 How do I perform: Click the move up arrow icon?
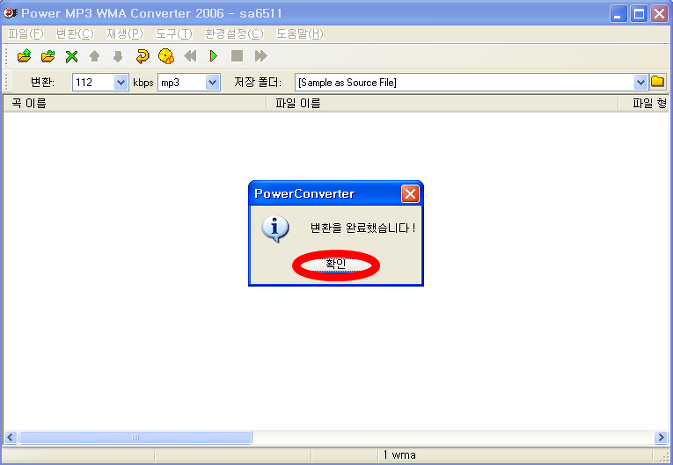point(95,56)
